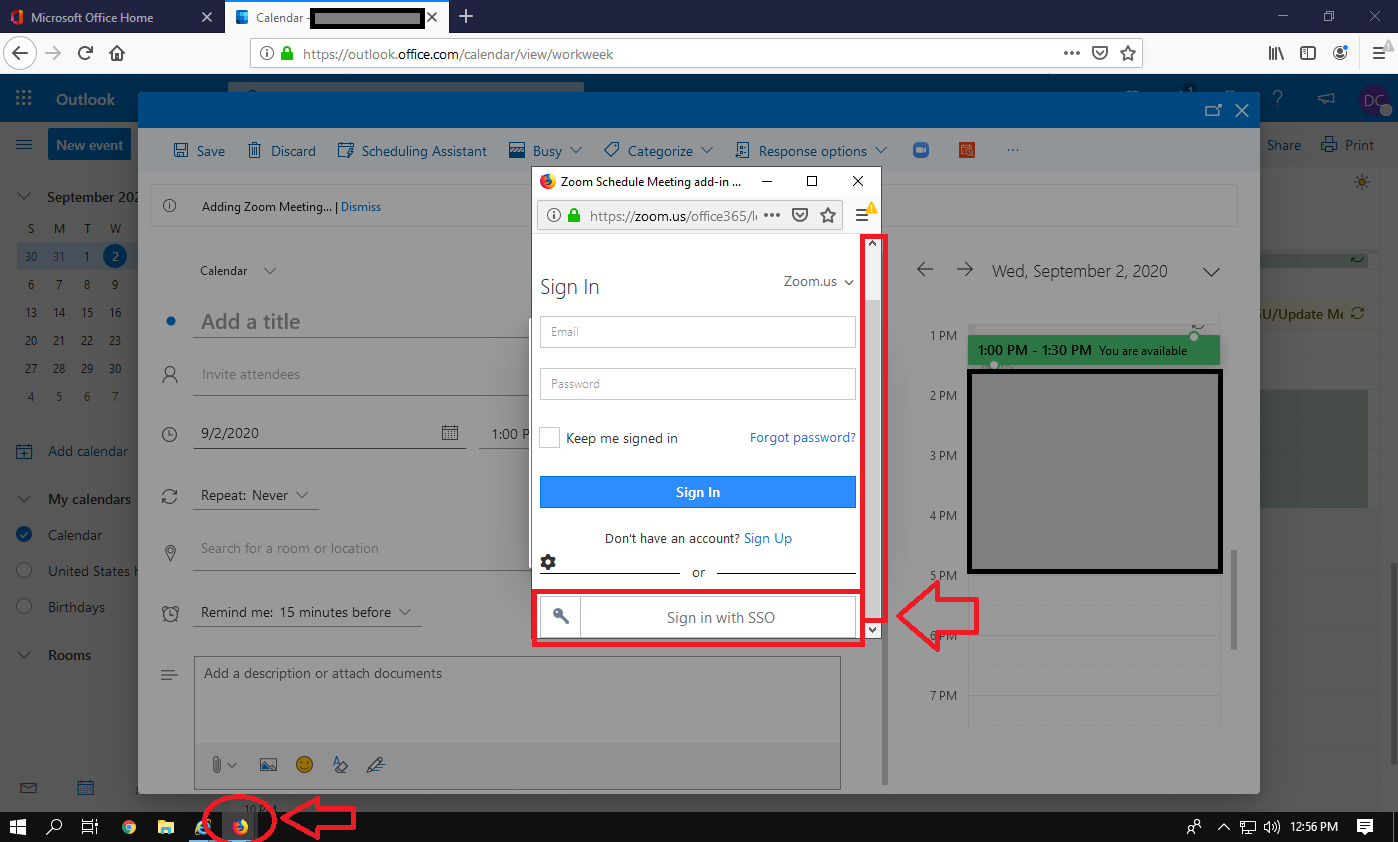Image resolution: width=1398 pixels, height=842 pixels.
Task: Expand the Repeat: Never dropdown
Action: coord(255,495)
